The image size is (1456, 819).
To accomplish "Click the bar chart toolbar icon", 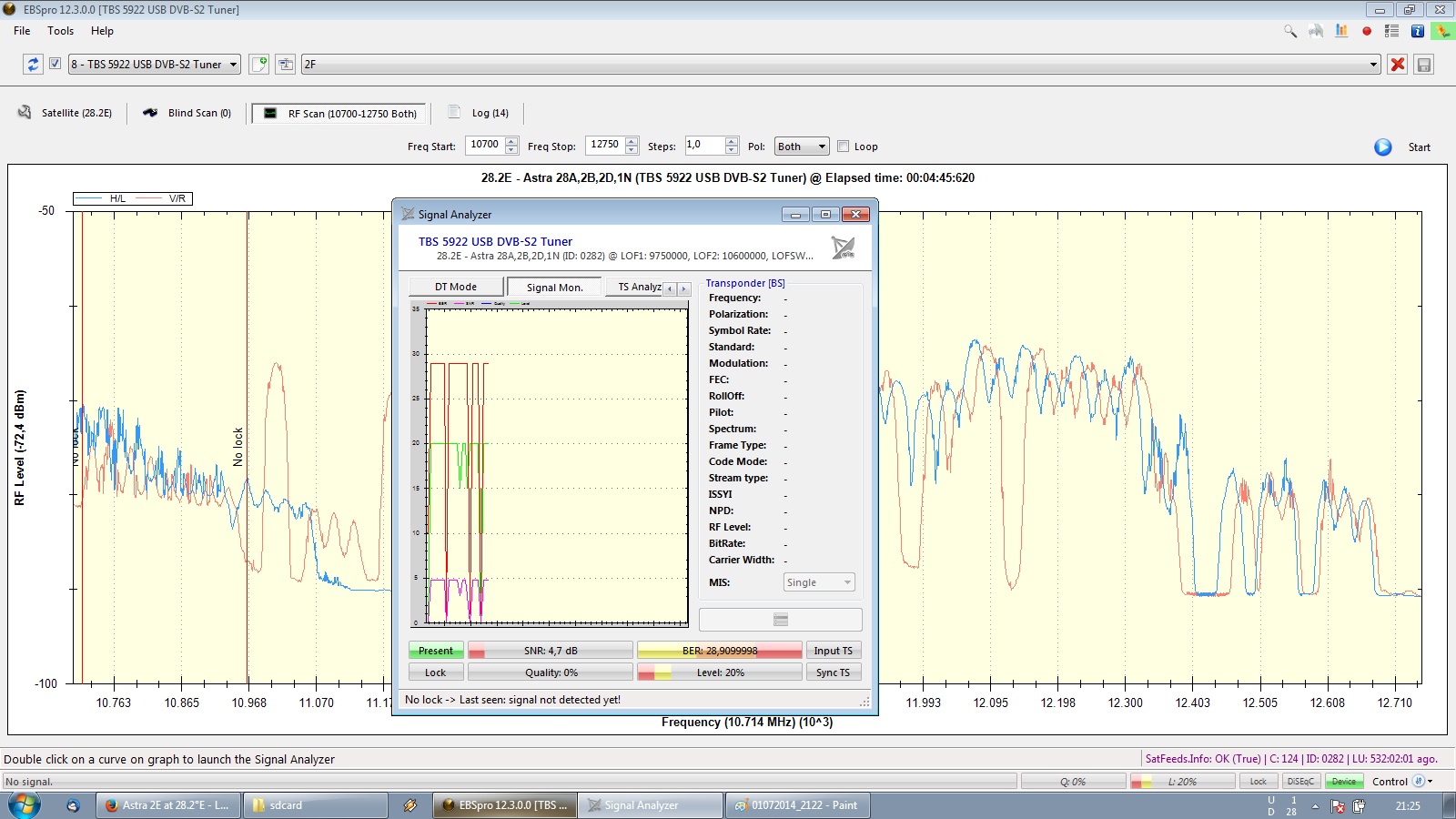I will pyautogui.click(x=1341, y=31).
